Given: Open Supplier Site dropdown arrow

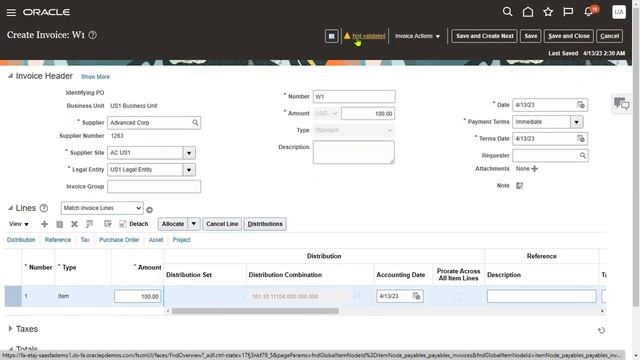Looking at the screenshot, I should pos(189,153).
